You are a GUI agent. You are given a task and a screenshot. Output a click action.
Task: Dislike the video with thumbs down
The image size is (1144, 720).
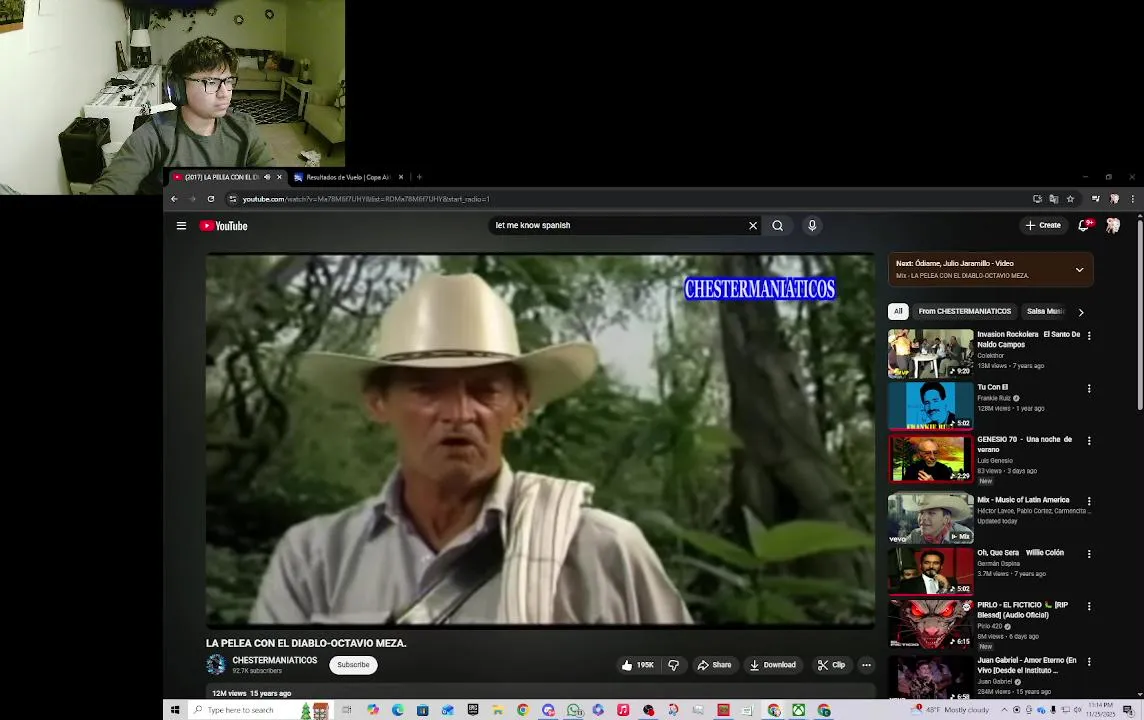coord(673,665)
